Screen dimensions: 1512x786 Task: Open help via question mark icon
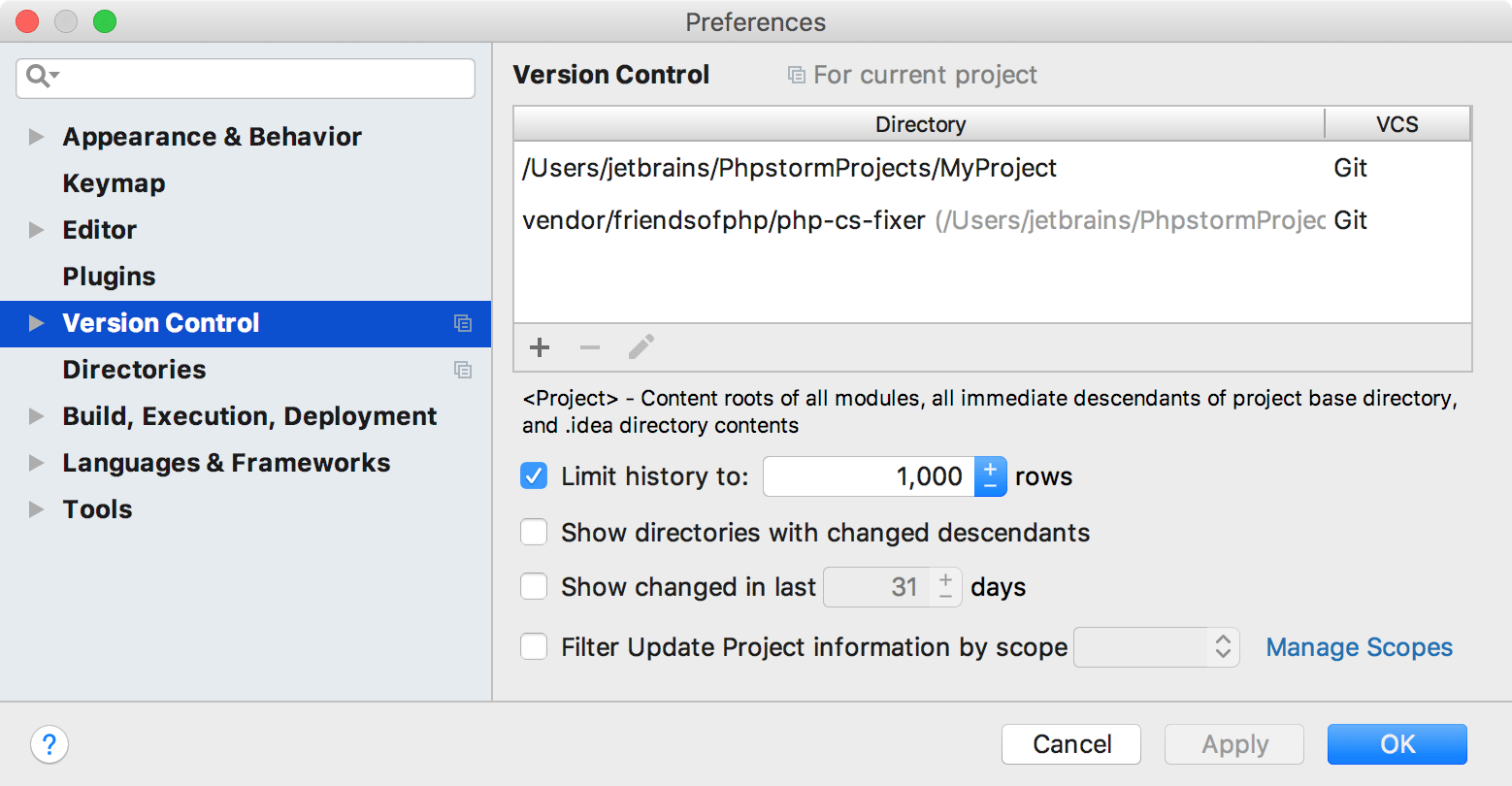pyautogui.click(x=49, y=744)
